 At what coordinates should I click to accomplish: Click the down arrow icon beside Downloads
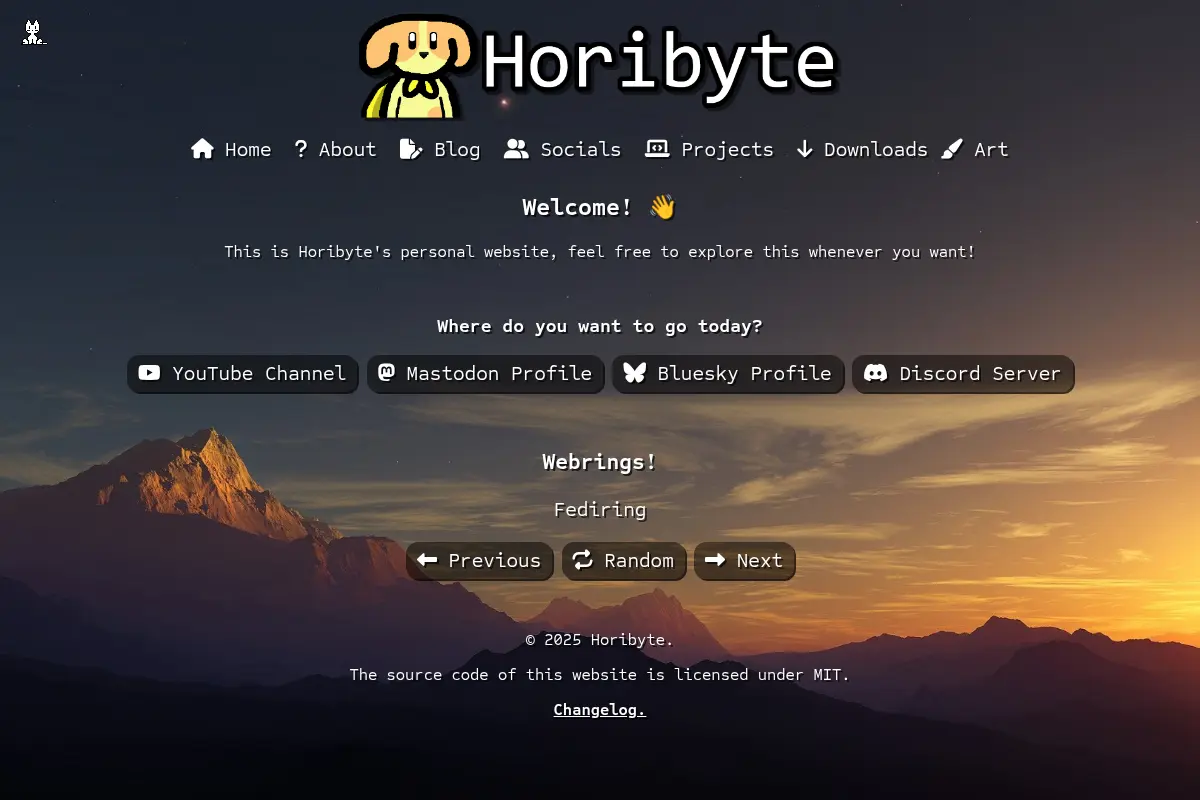[805, 149]
